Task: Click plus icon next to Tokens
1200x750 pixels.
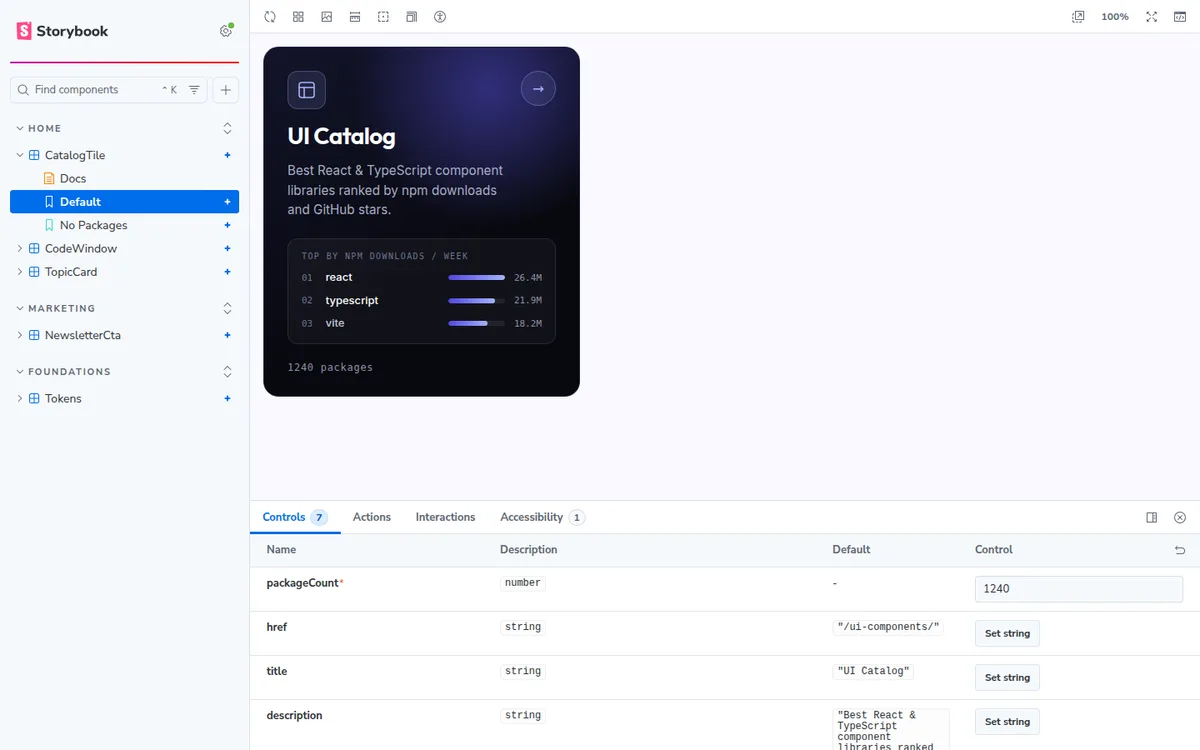Action: tap(227, 398)
